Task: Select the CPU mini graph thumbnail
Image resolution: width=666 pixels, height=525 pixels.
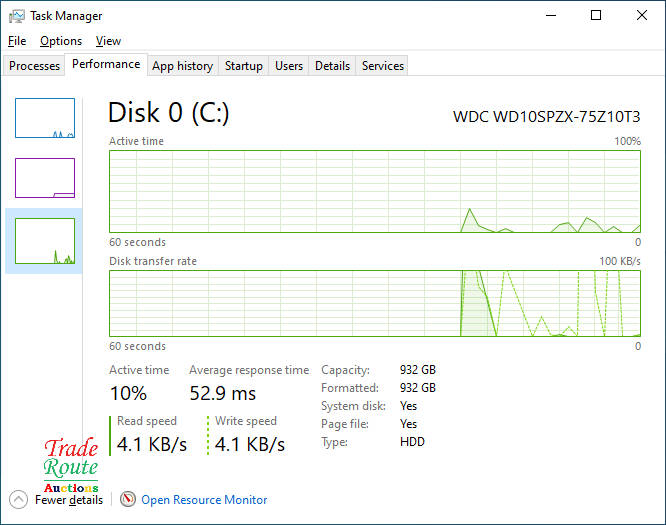Action: [45, 118]
